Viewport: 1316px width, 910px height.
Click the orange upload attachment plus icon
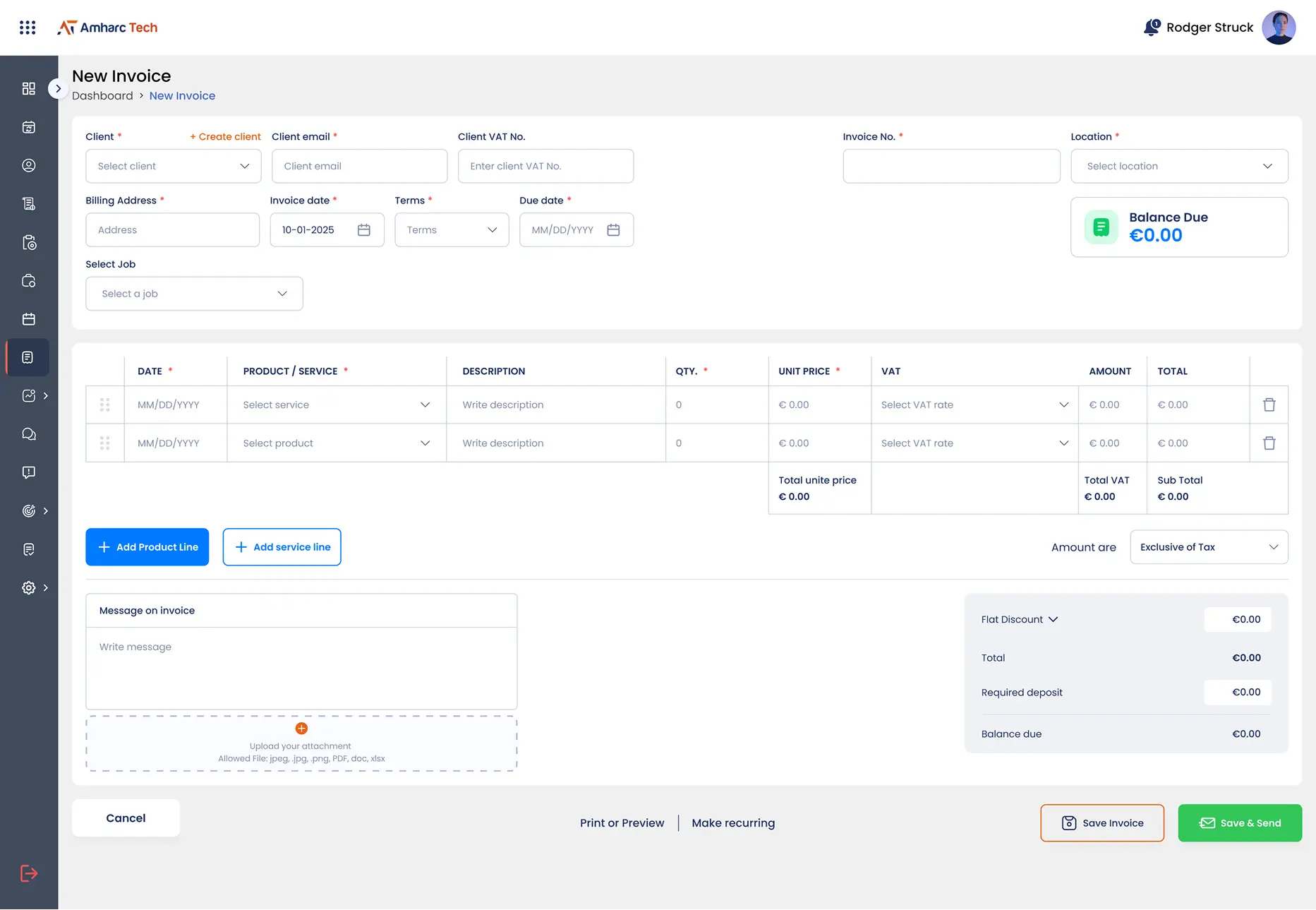click(301, 729)
